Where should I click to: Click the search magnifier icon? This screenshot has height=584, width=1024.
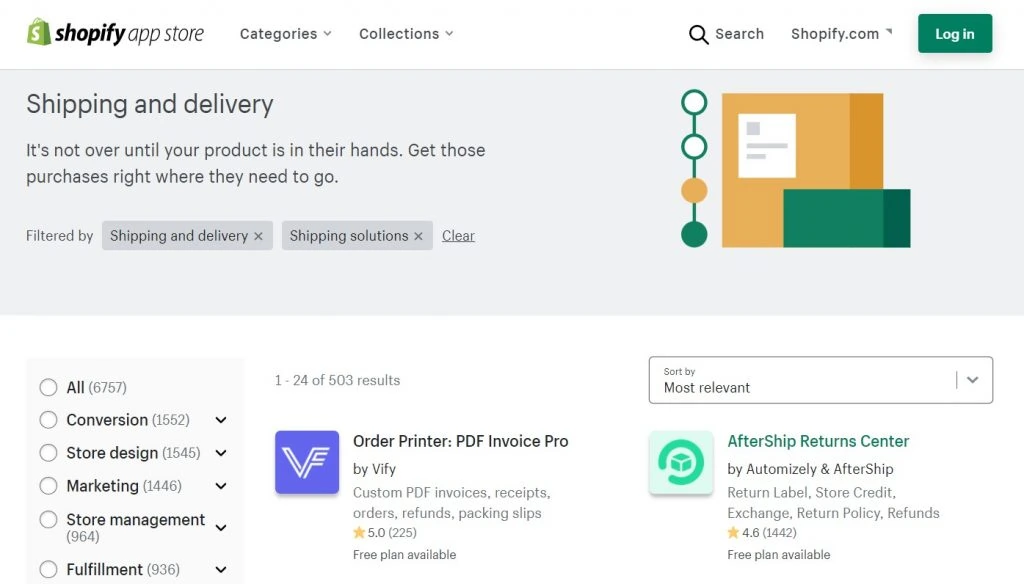698,34
